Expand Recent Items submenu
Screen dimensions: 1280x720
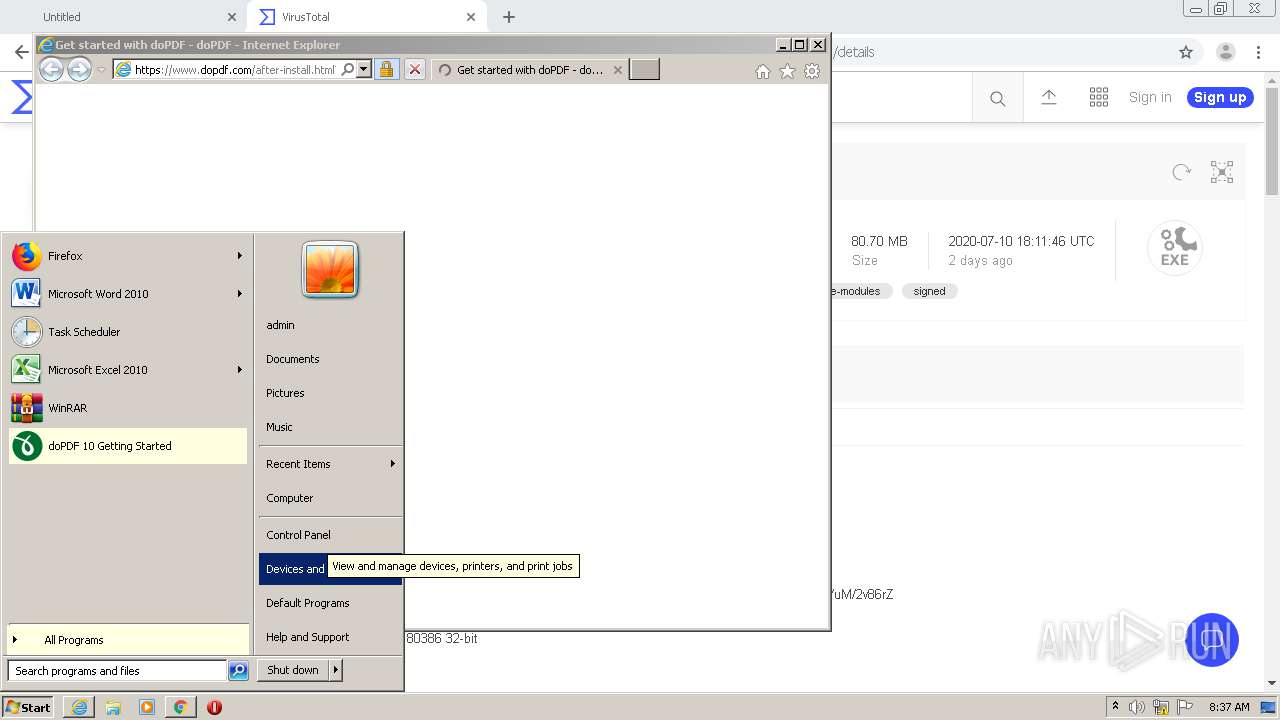tap(330, 464)
